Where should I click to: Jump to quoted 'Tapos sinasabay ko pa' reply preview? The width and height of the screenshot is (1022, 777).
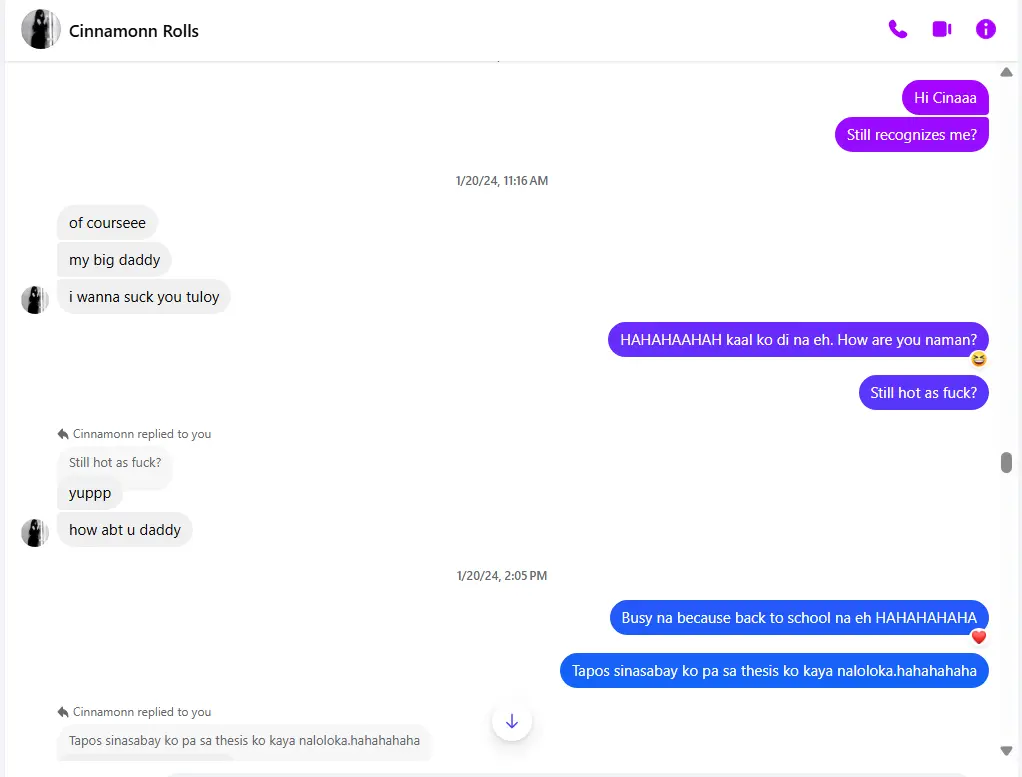[x=244, y=741]
